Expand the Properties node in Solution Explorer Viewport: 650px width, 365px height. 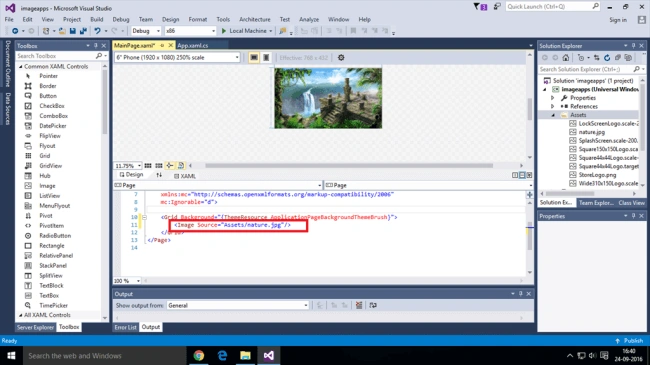[553, 98]
